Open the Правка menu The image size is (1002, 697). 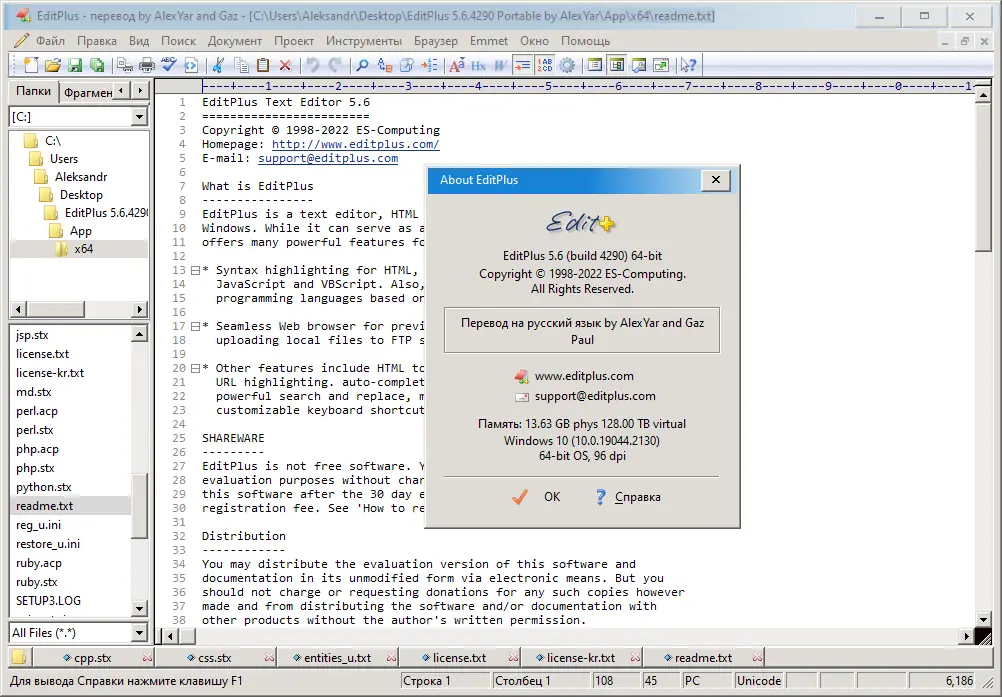pyautogui.click(x=96, y=41)
